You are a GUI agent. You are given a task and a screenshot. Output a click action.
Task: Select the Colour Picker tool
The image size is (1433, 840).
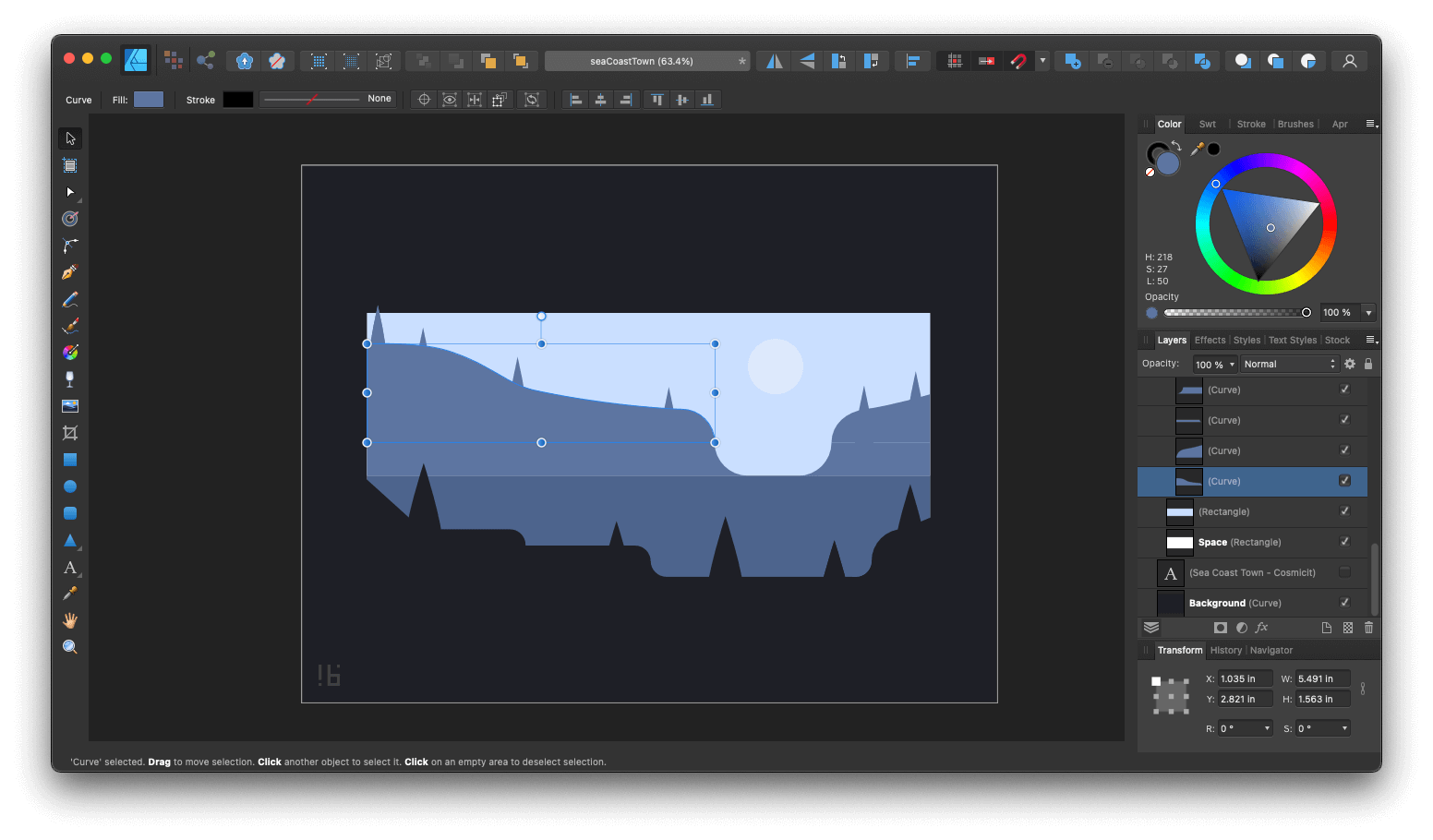click(x=69, y=593)
